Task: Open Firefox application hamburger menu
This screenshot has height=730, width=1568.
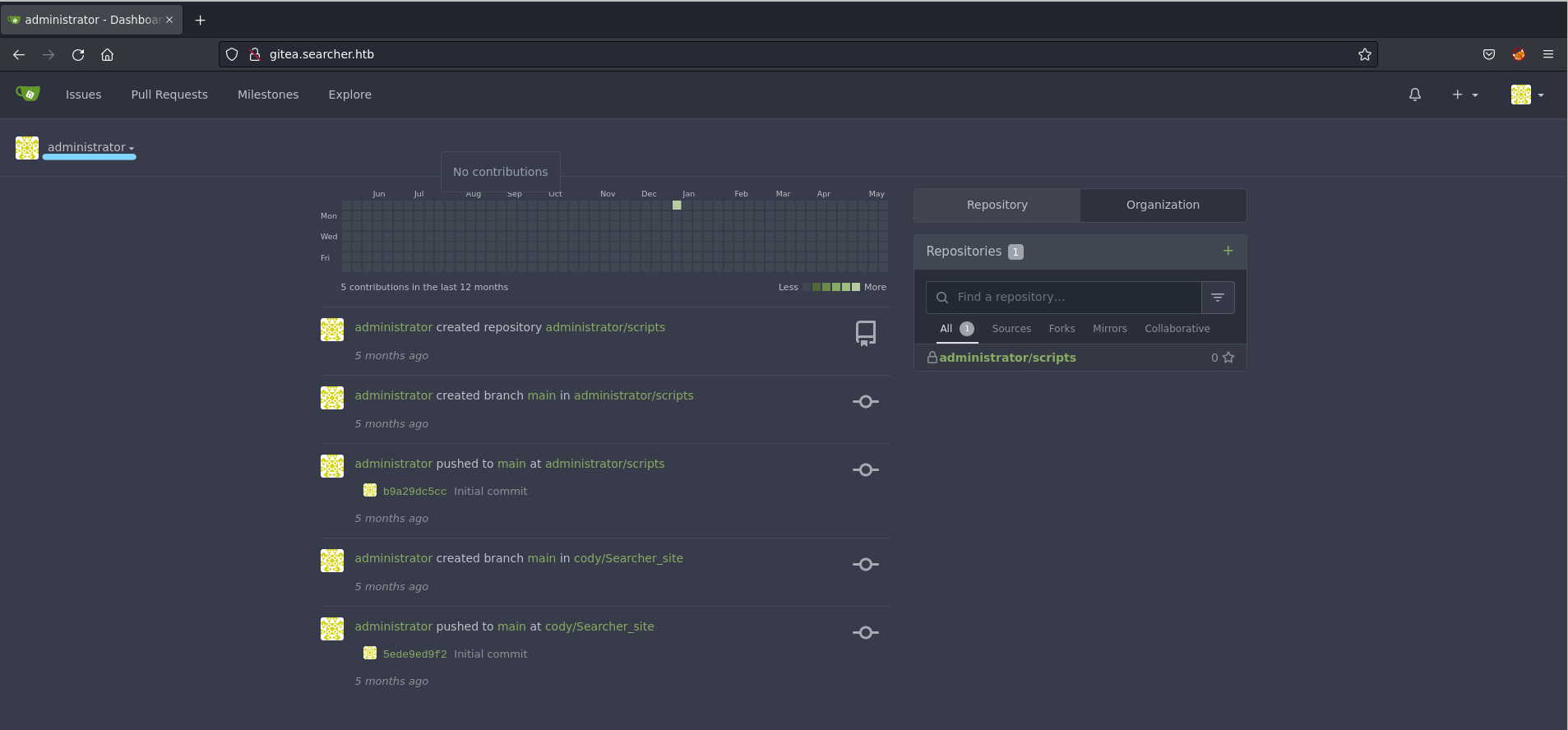Action: tap(1548, 54)
